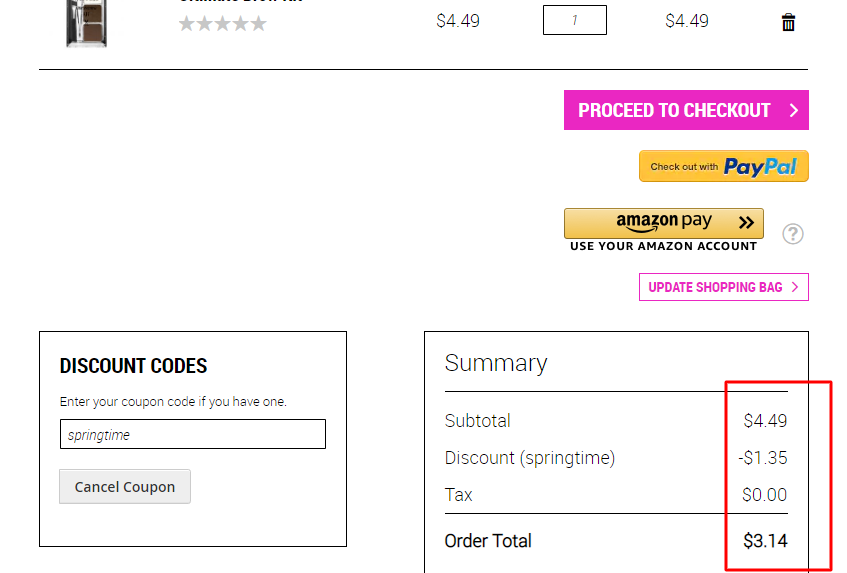
Task: Click the five-star product rating
Action: coord(223,23)
